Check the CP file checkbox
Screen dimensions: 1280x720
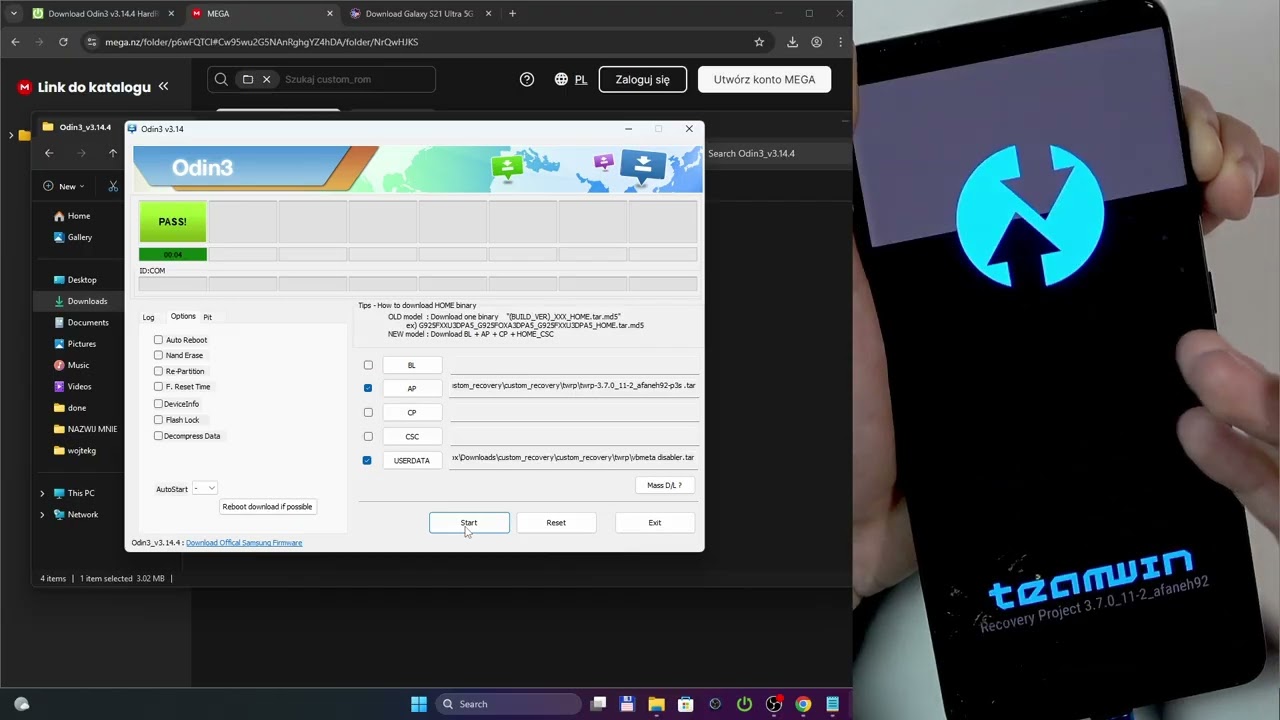pos(368,412)
